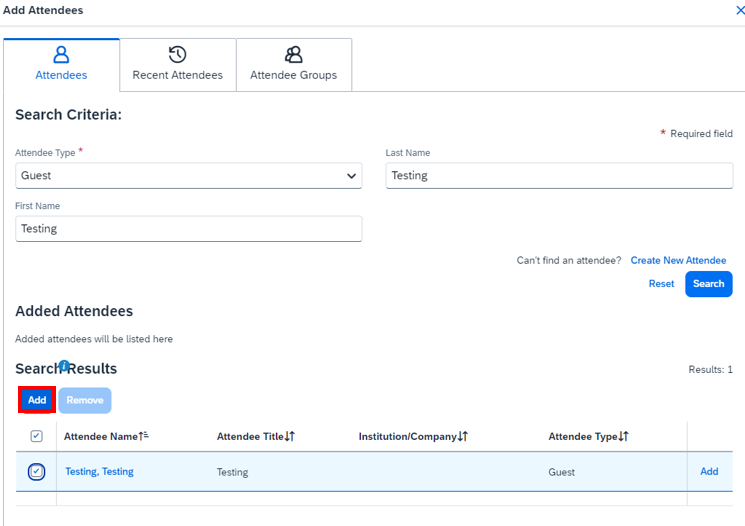Uncheck the Testing, Testing row checkbox
The height and width of the screenshot is (526, 745).
tap(36, 472)
